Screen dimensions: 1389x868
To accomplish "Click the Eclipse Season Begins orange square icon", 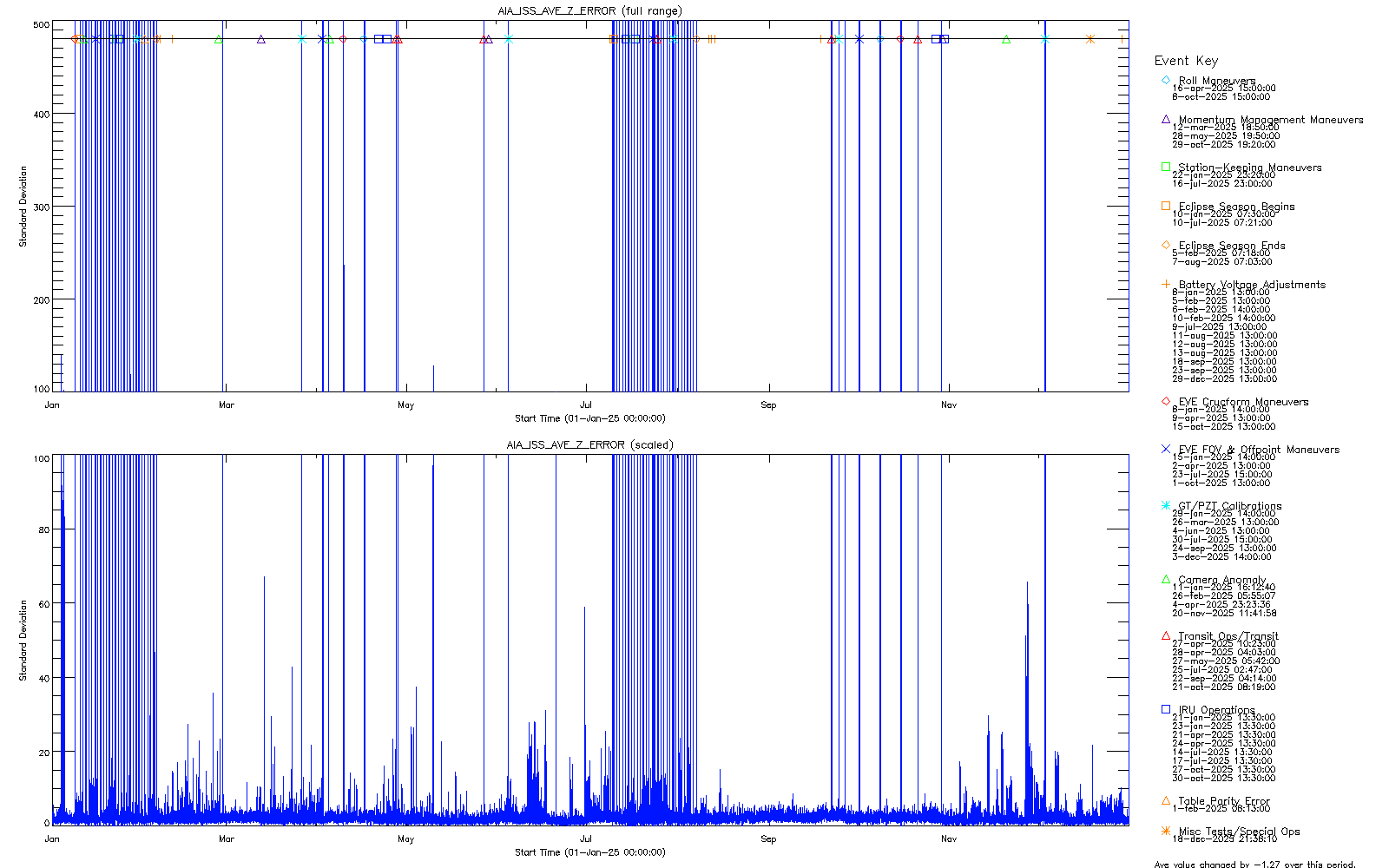I will tap(1165, 206).
